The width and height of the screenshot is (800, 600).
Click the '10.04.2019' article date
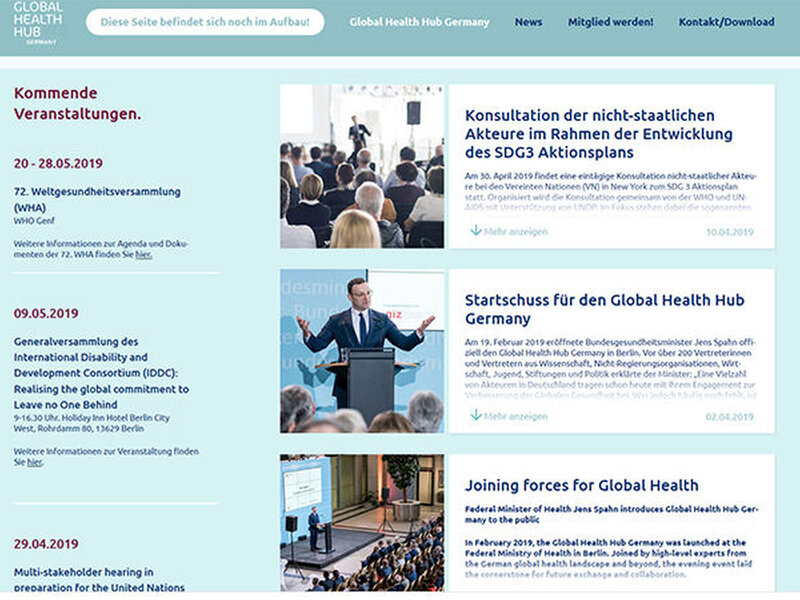[x=730, y=232]
